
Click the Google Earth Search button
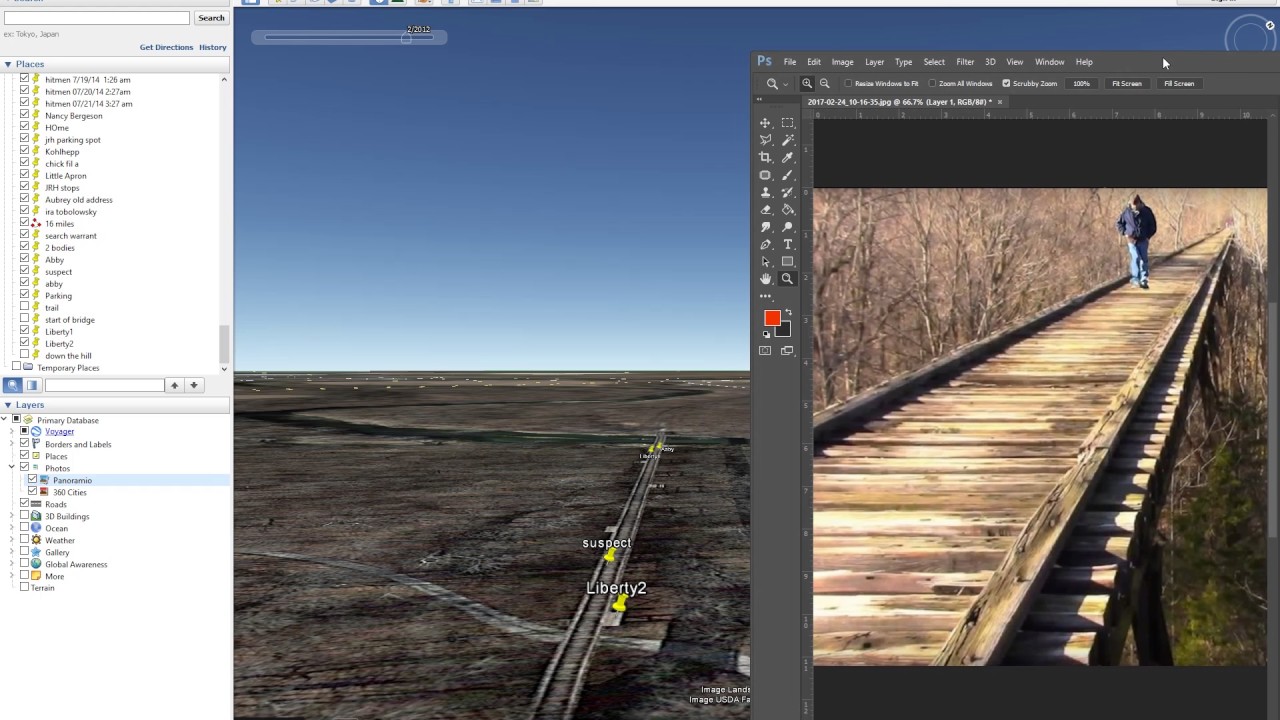click(211, 18)
